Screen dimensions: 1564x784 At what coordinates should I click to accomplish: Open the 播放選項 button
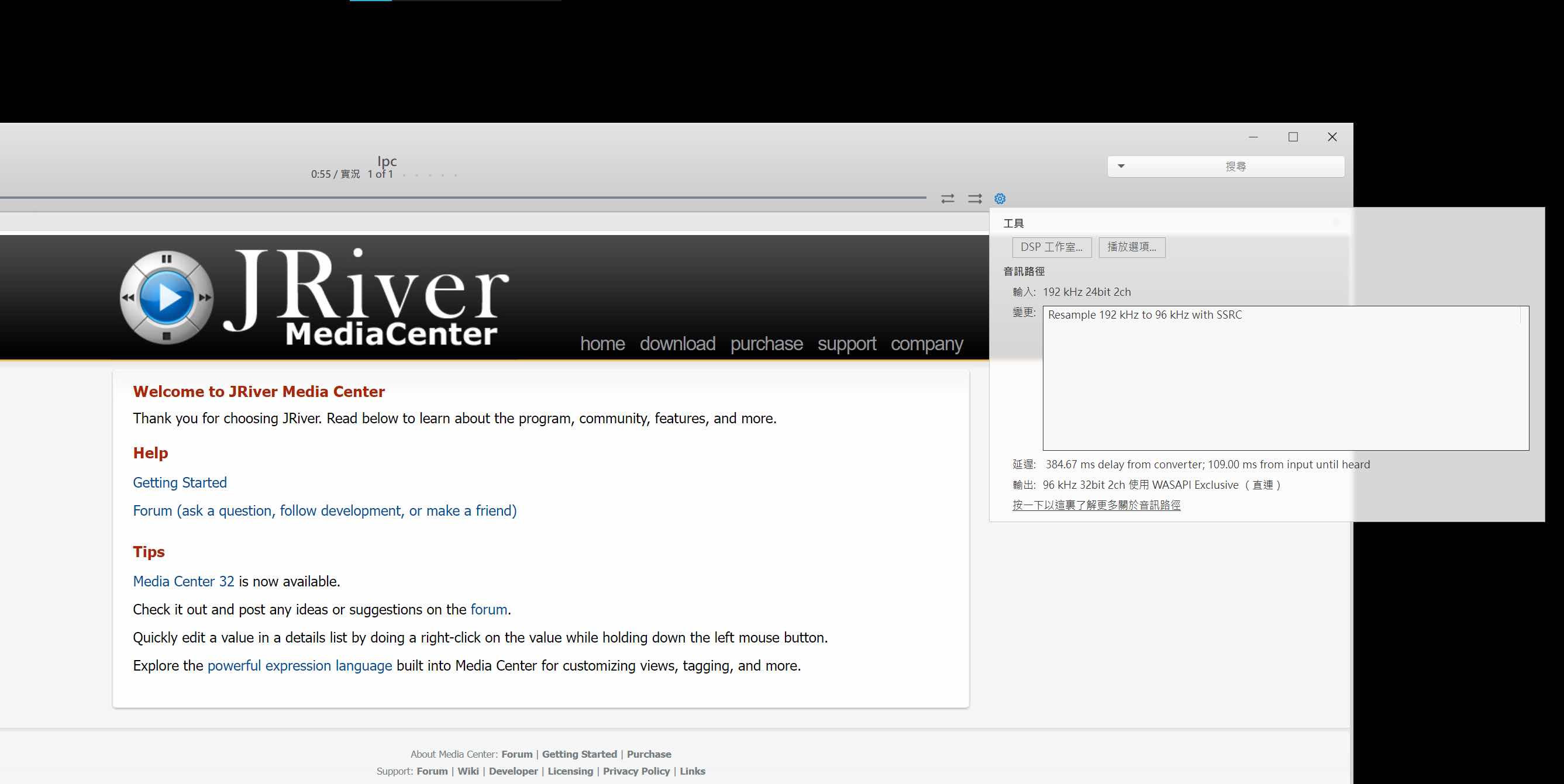(1132, 247)
